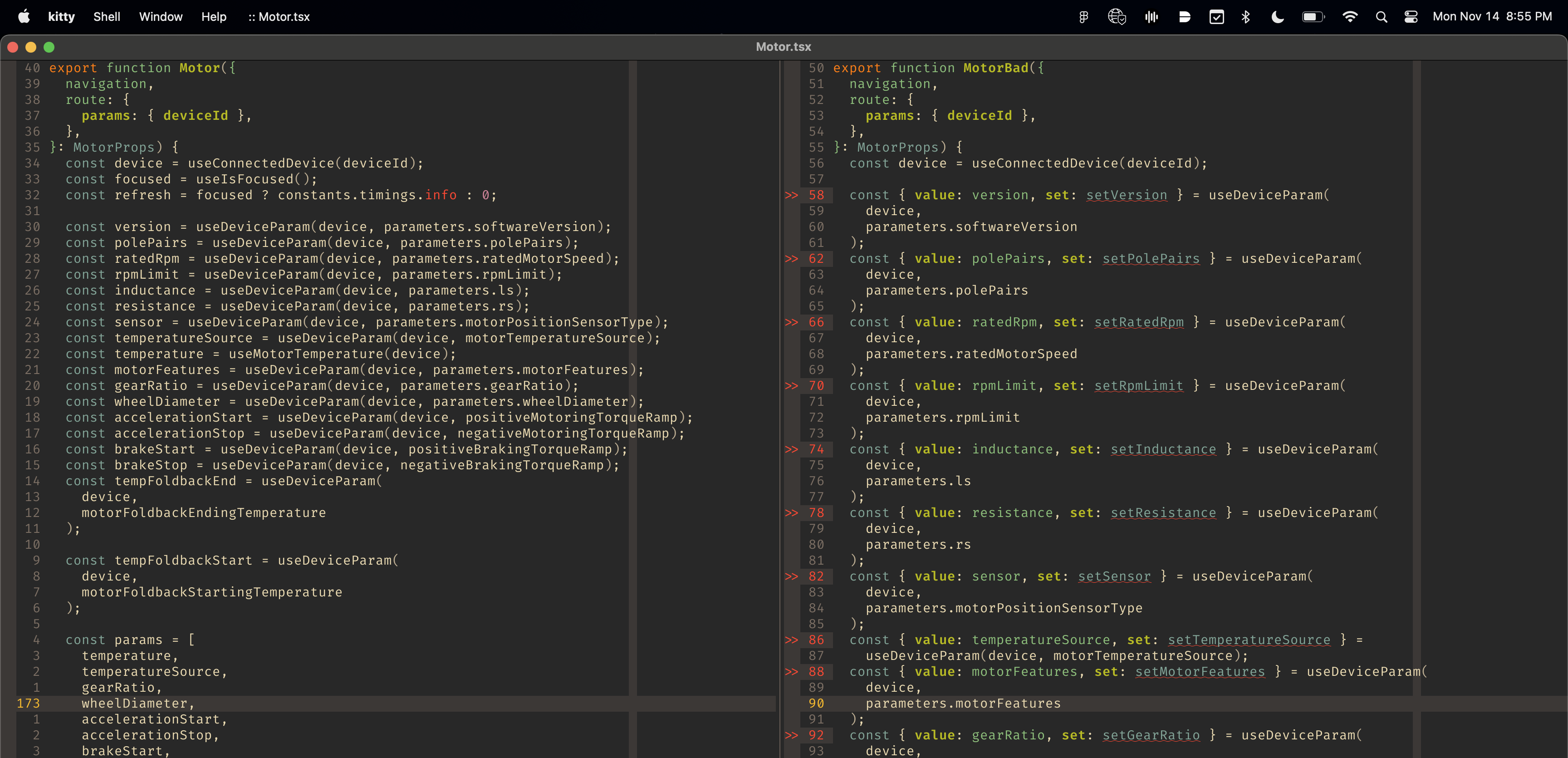Screen dimensions: 1568x758
Task: Open Bluetooth status menu
Action: tap(1245, 17)
